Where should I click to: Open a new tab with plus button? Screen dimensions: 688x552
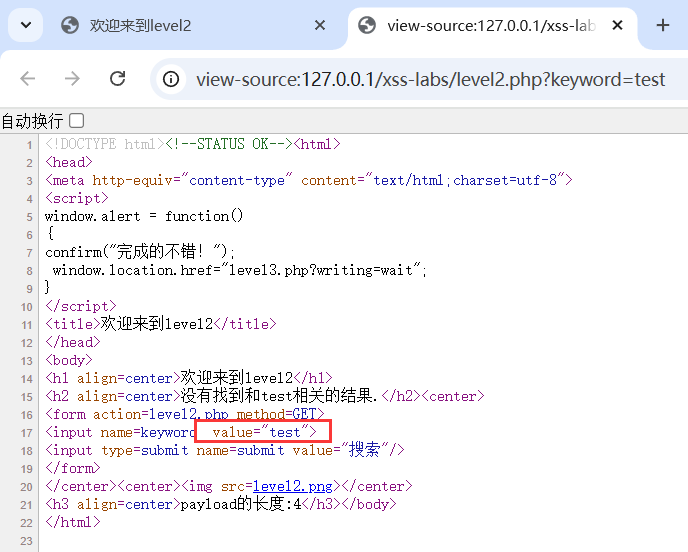(x=663, y=25)
